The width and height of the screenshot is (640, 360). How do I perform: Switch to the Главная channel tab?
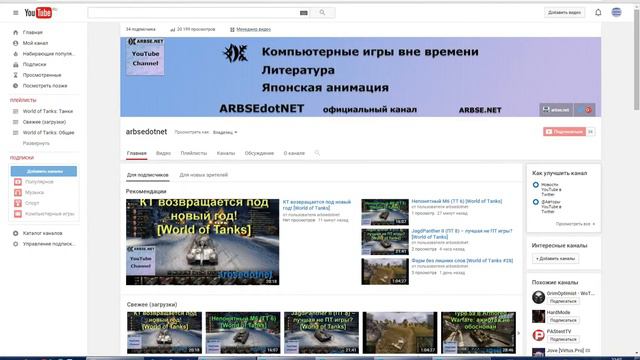136,153
